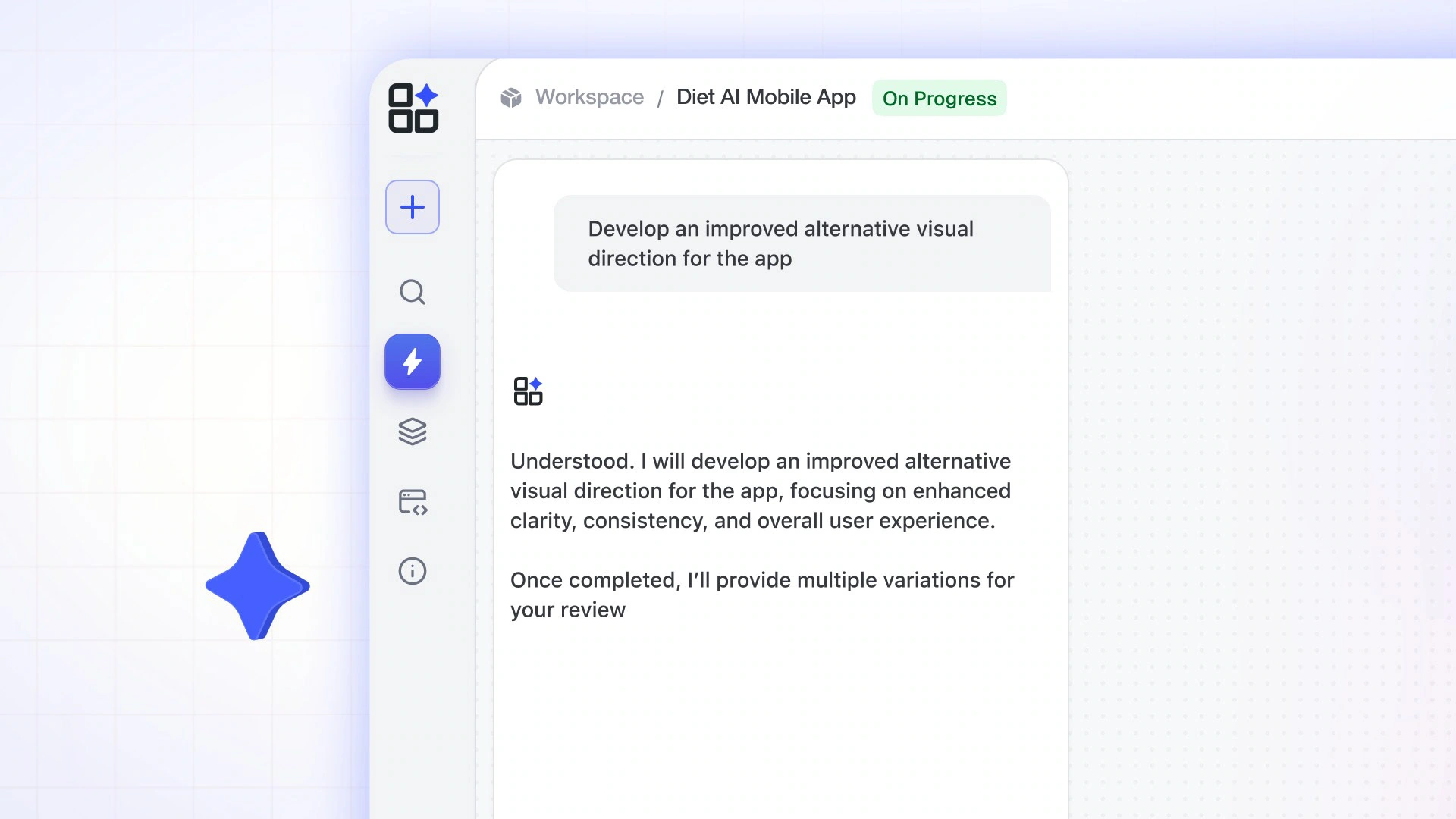
Task: Open the info circle icon
Action: (x=413, y=571)
